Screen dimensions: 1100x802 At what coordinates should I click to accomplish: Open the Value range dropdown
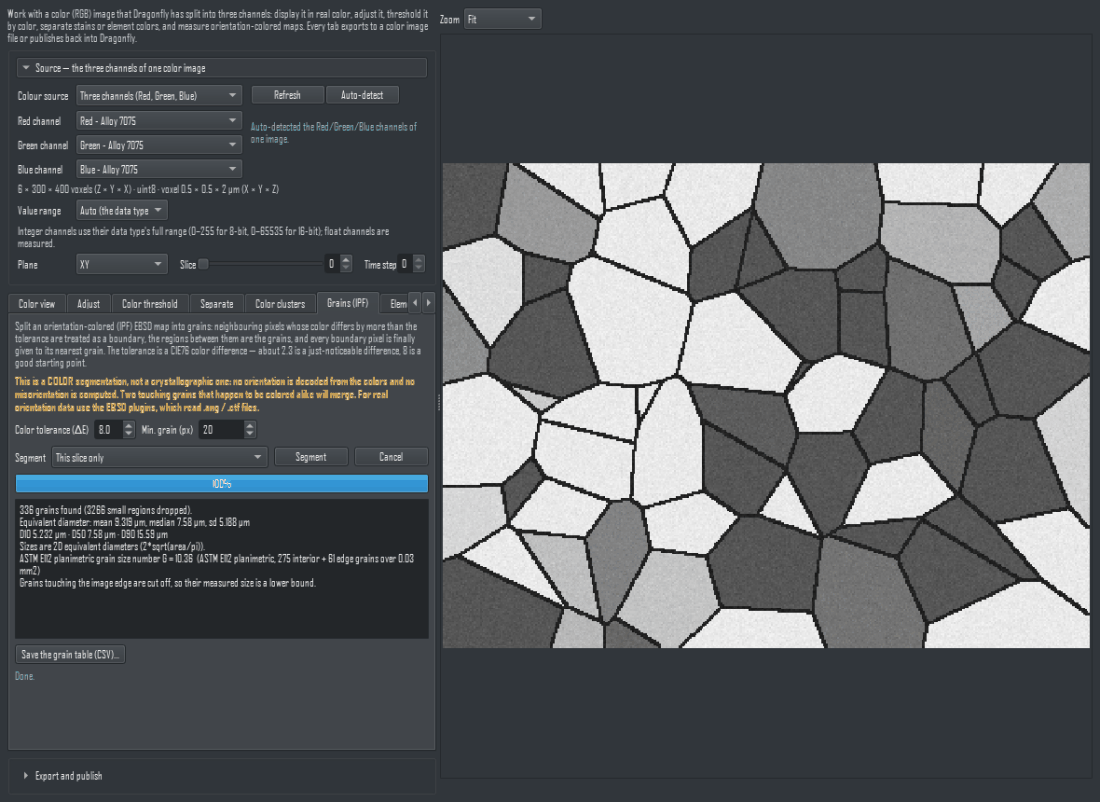coord(121,210)
